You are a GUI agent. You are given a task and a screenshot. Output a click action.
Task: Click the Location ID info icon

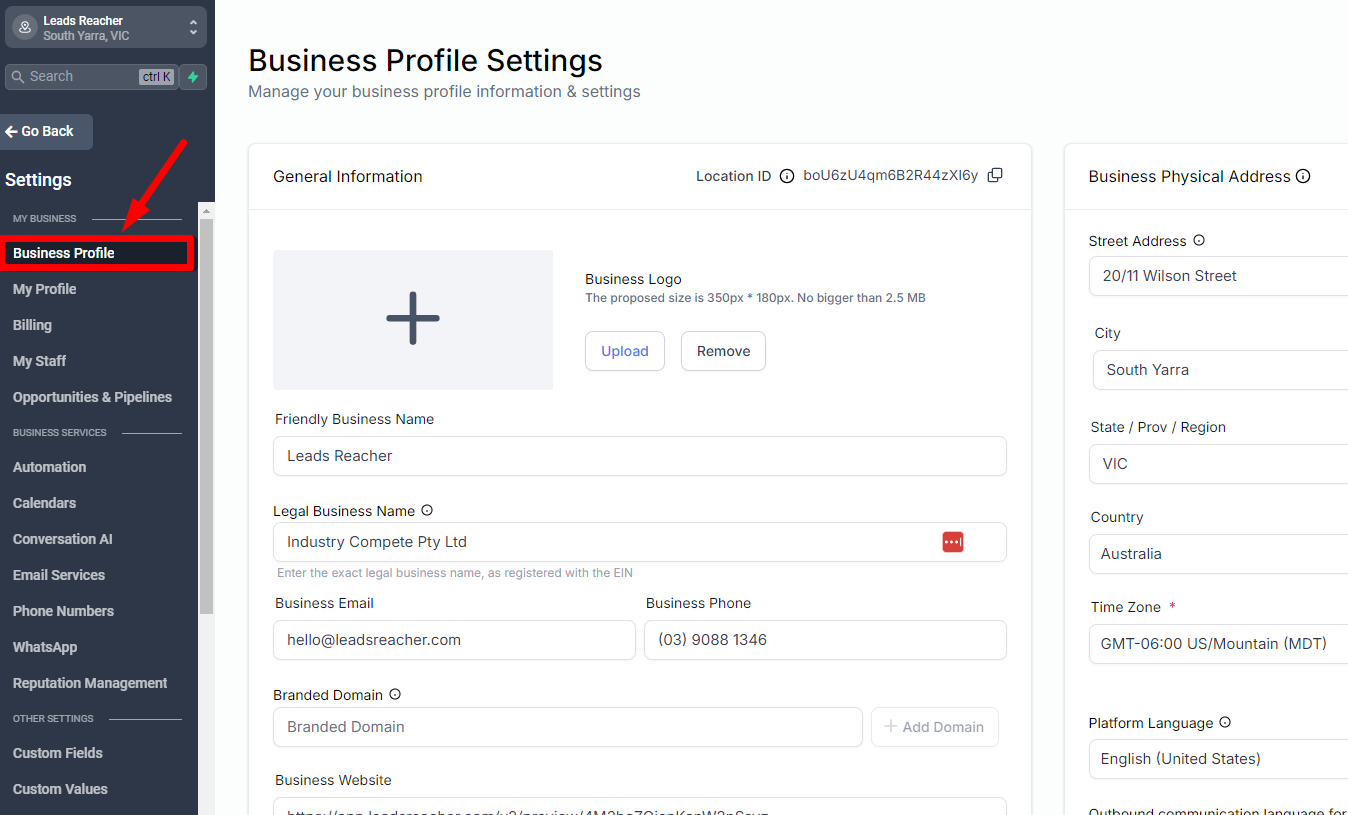(x=787, y=177)
